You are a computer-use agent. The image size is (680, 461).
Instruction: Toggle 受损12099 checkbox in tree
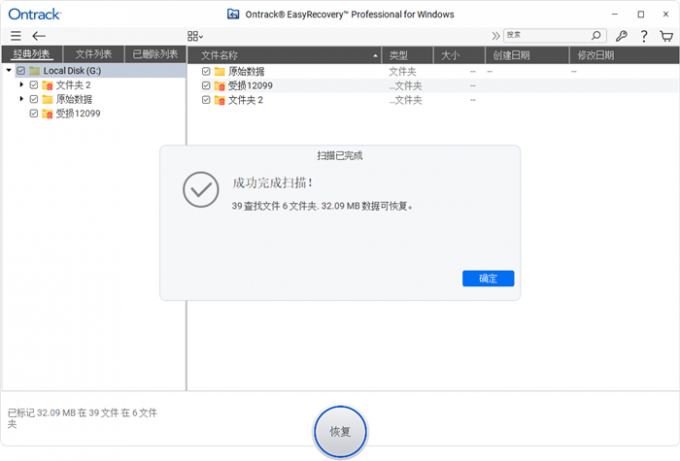click(x=34, y=114)
